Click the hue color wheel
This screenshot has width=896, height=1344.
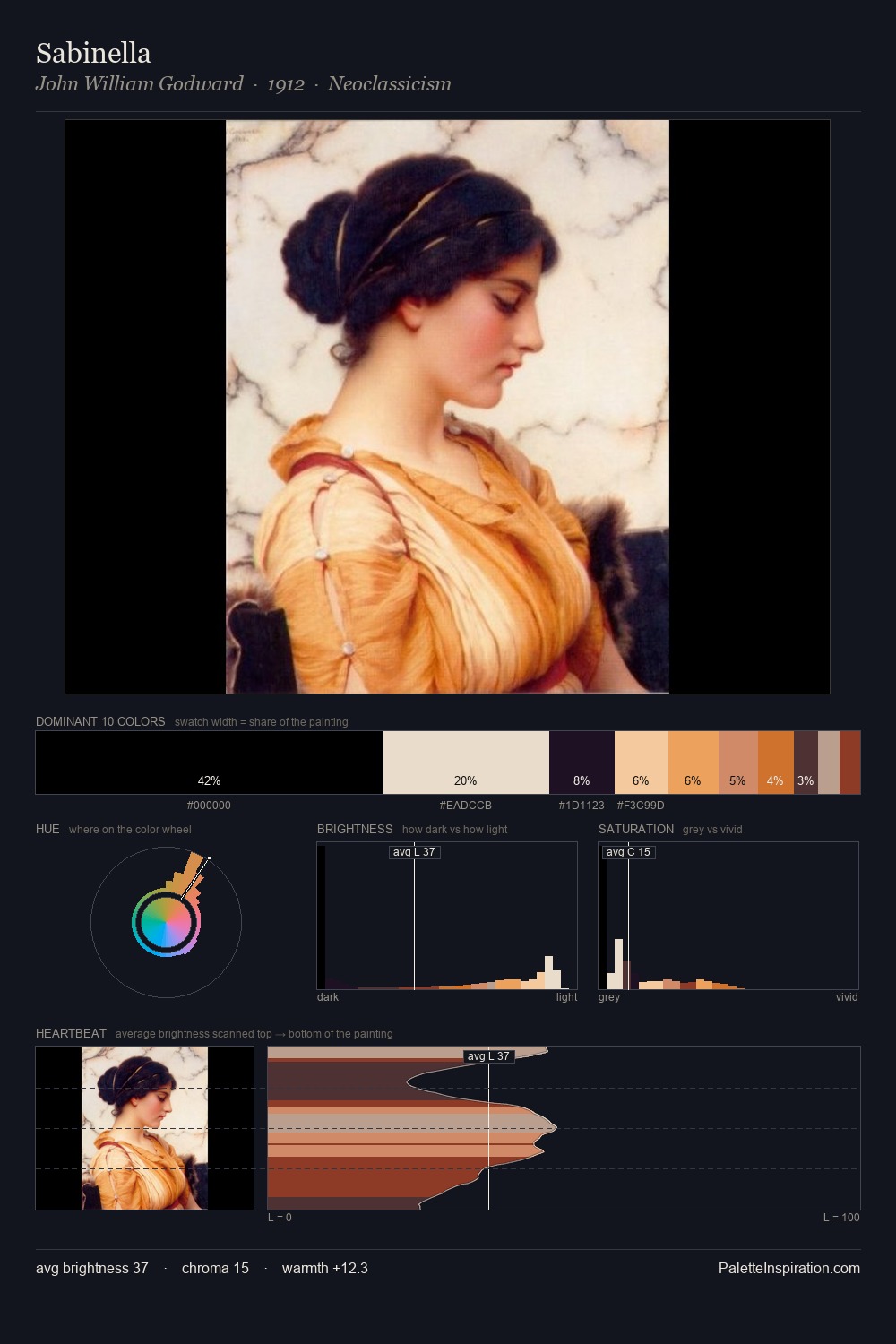click(166, 922)
